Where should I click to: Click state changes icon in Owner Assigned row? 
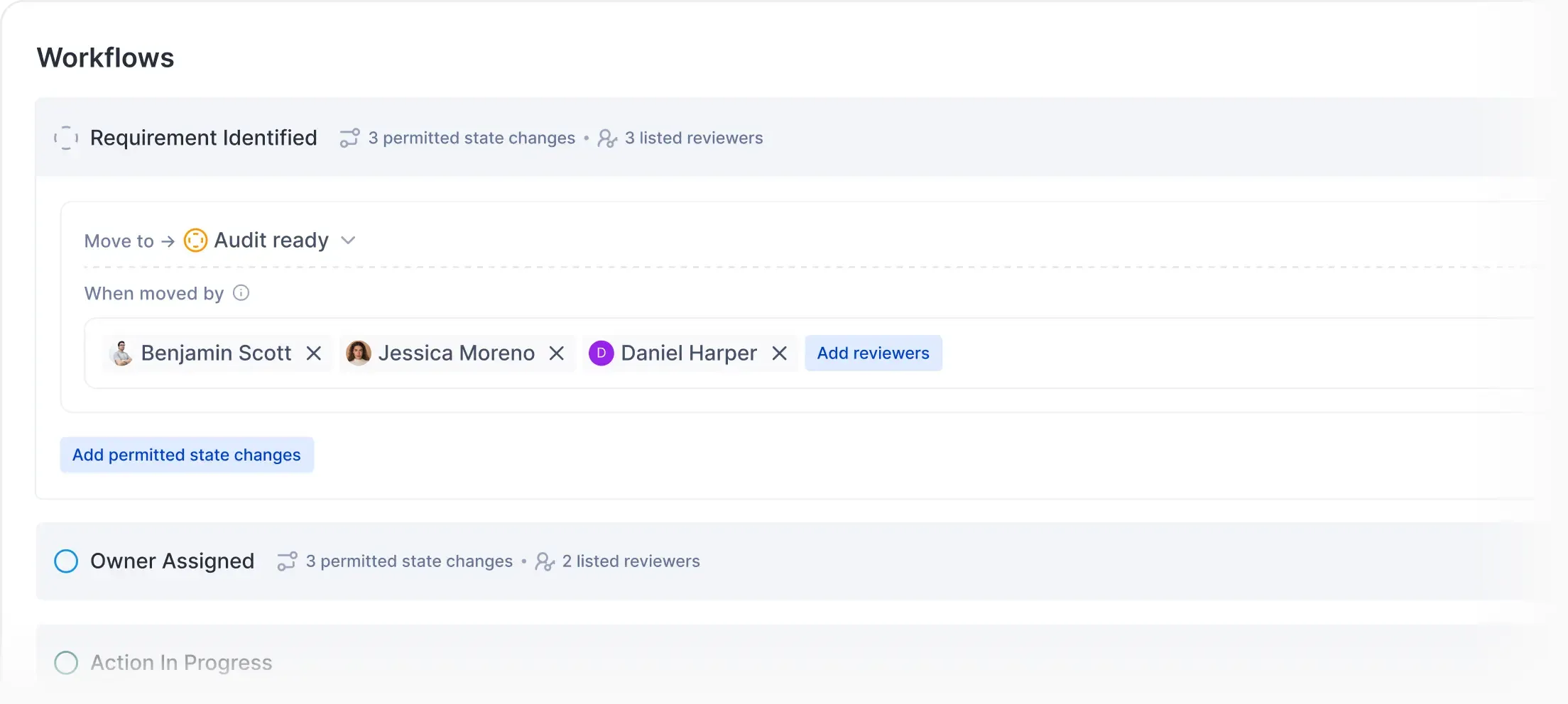[287, 561]
